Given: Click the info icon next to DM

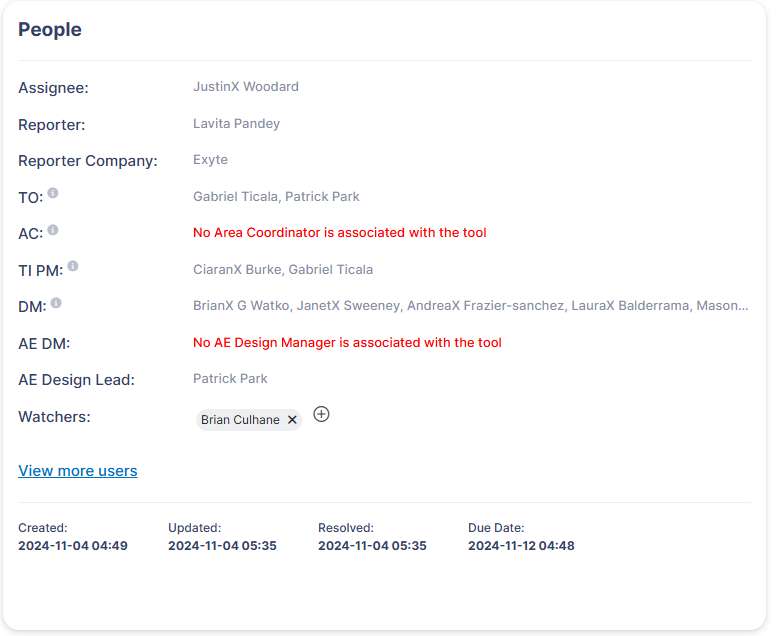Looking at the screenshot, I should pos(56,303).
